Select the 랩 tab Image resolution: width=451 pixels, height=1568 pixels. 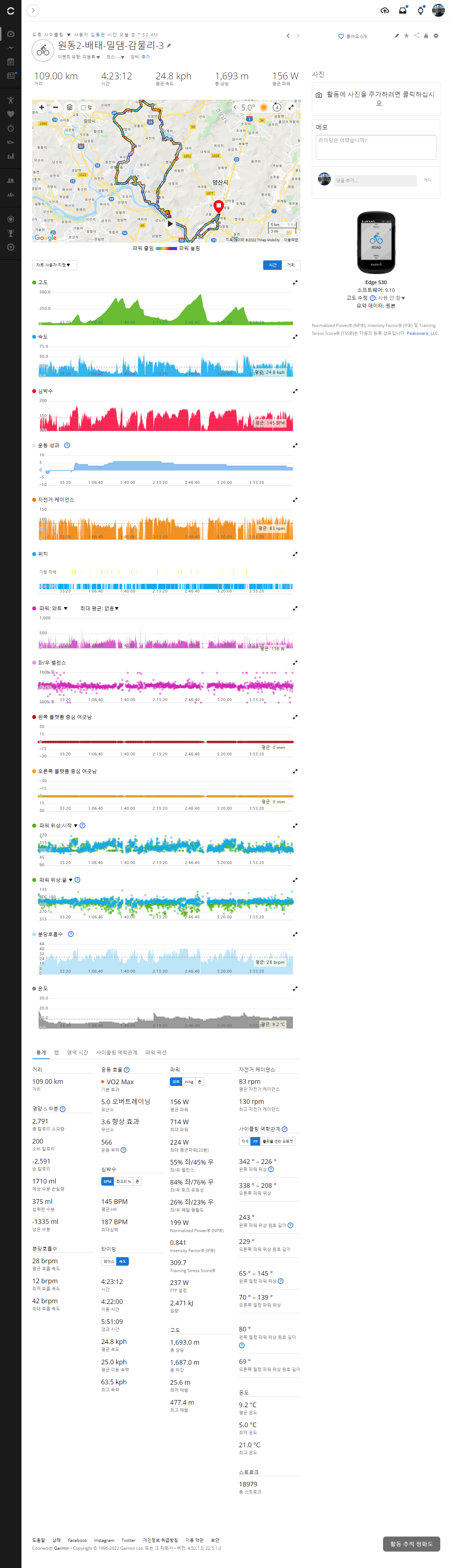pos(57,1052)
